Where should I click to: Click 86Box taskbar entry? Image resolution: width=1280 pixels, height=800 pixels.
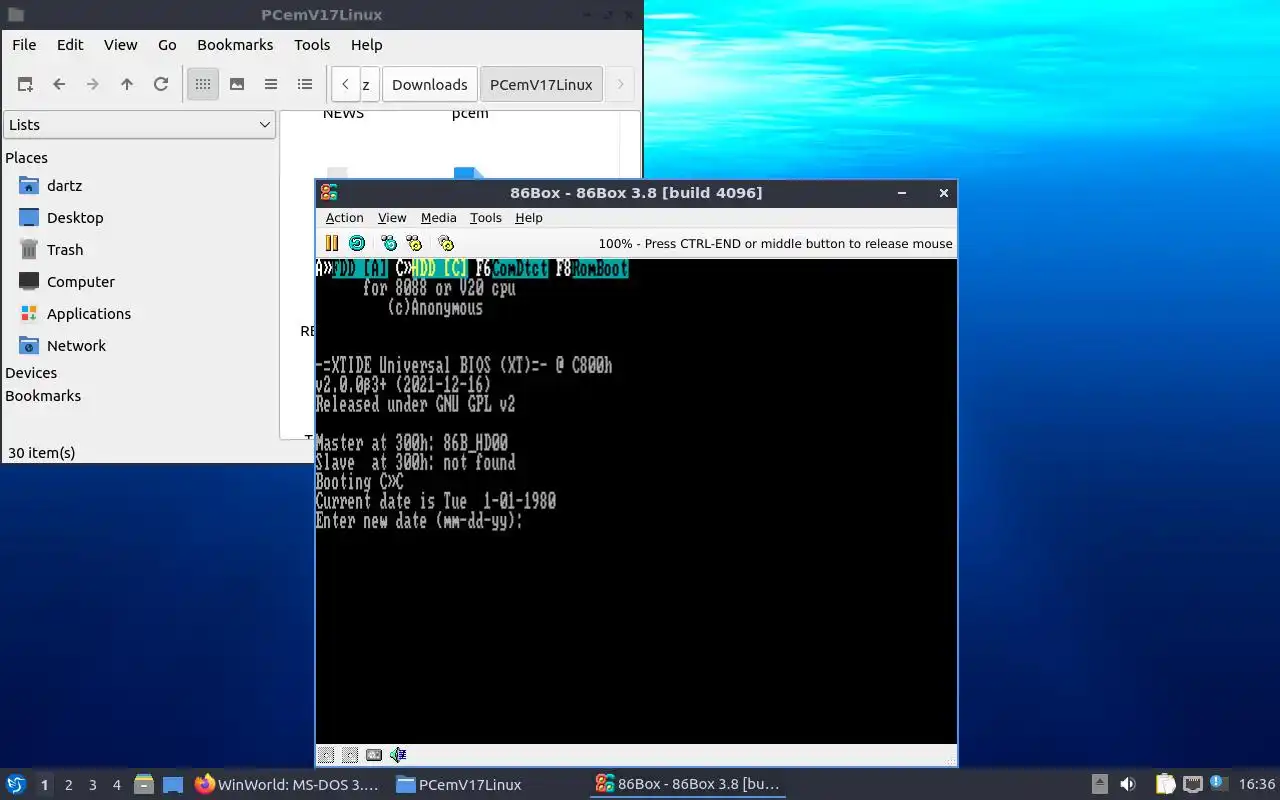click(688, 785)
